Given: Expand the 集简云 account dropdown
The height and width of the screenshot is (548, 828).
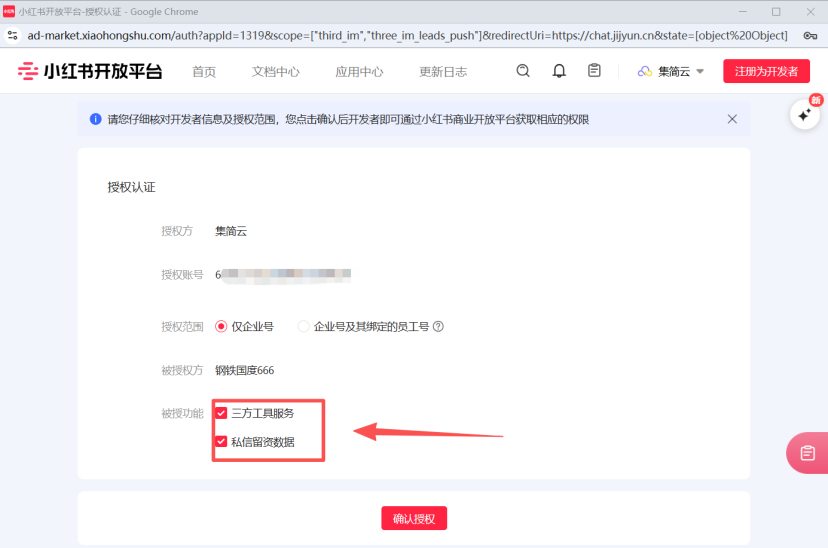Looking at the screenshot, I should 700,71.
